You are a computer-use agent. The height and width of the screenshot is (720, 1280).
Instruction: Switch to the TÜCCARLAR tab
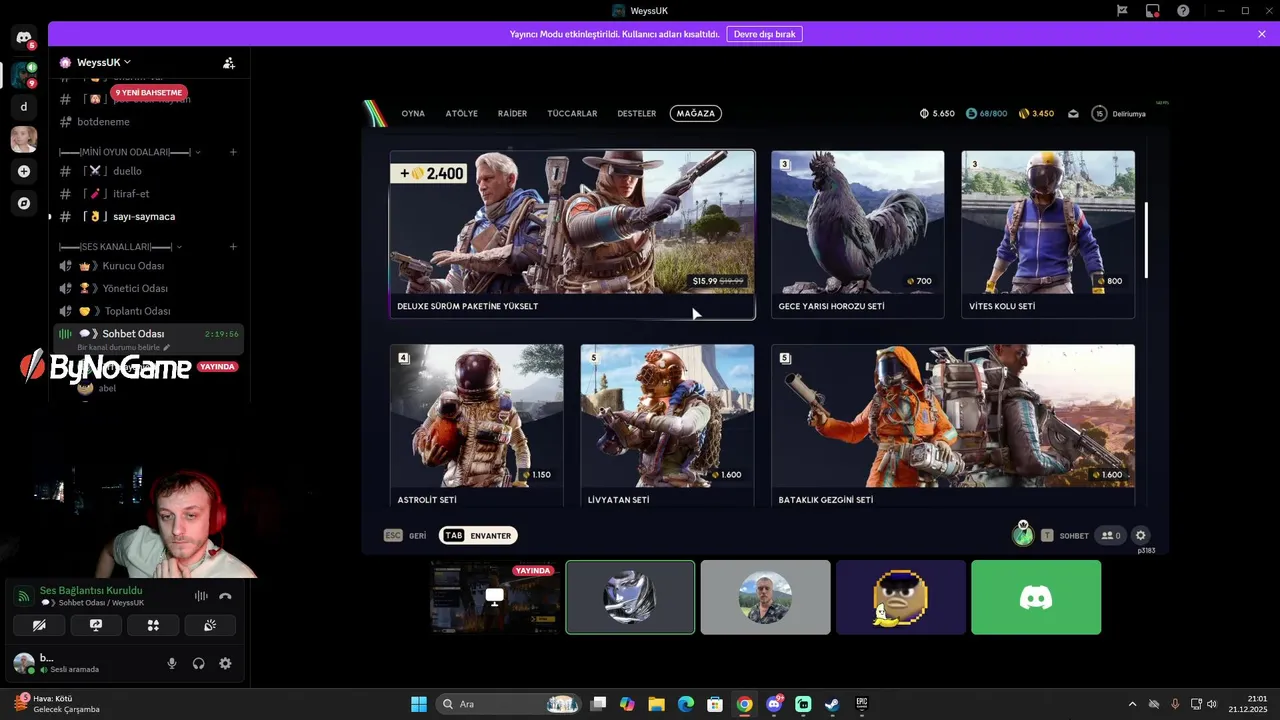point(572,114)
